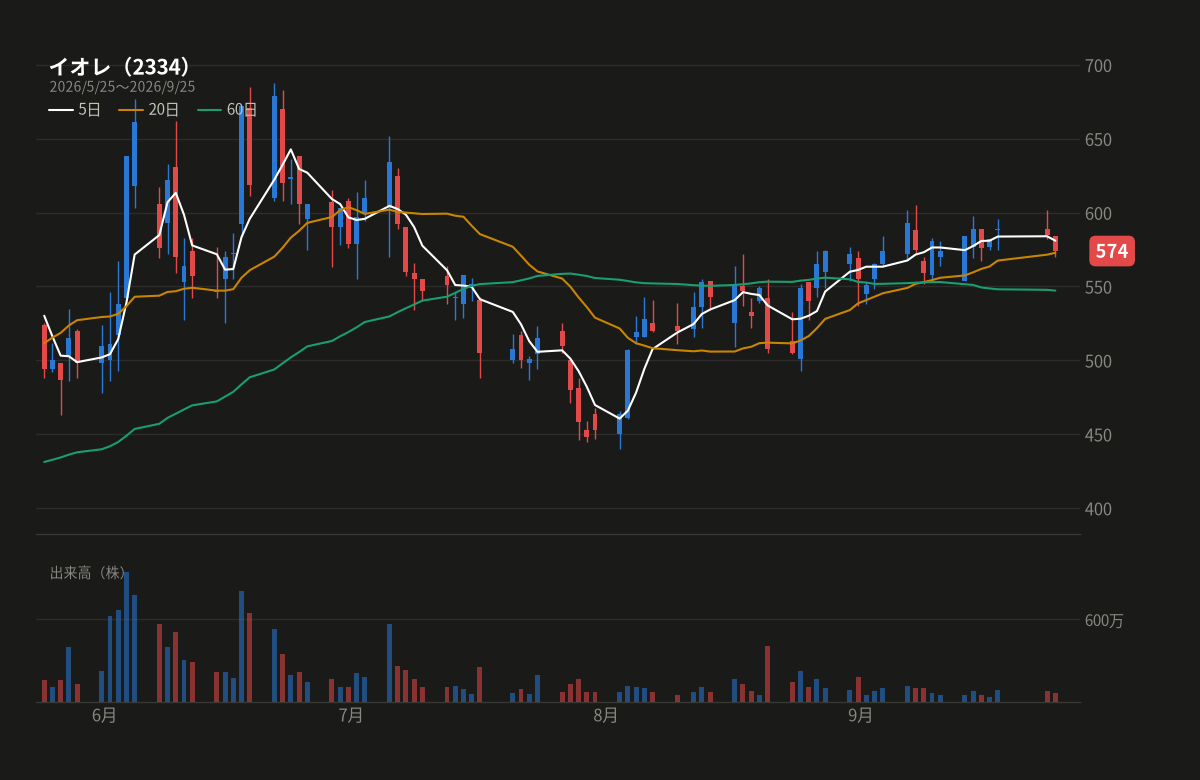Click the 700 price axis label
Screen dimensions: 1200x780
click(1098, 66)
